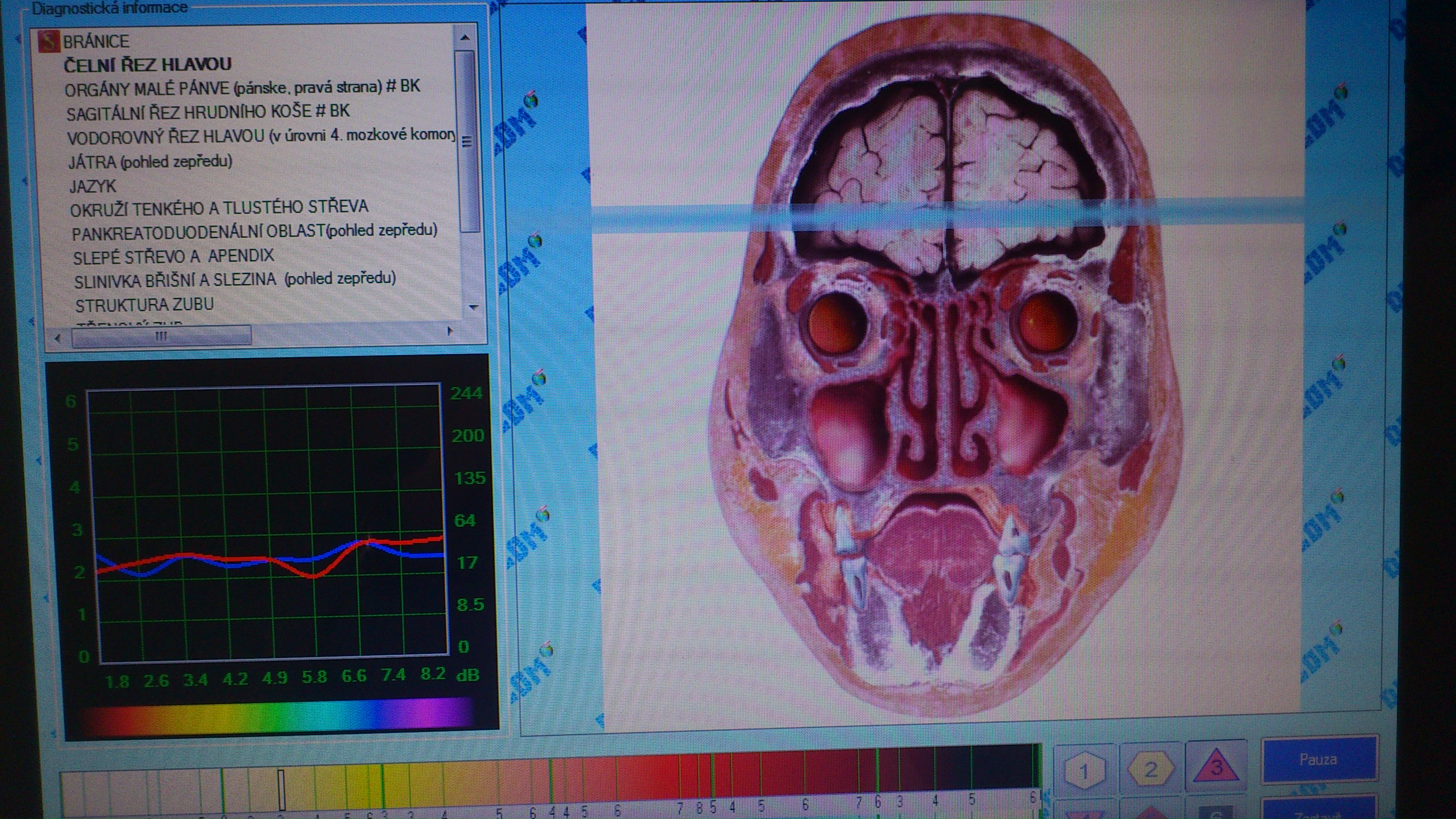This screenshot has width=1456, height=819.
Task: Select VODOROVNÝ ŘEZ HLAVOU list item
Action: [x=261, y=137]
